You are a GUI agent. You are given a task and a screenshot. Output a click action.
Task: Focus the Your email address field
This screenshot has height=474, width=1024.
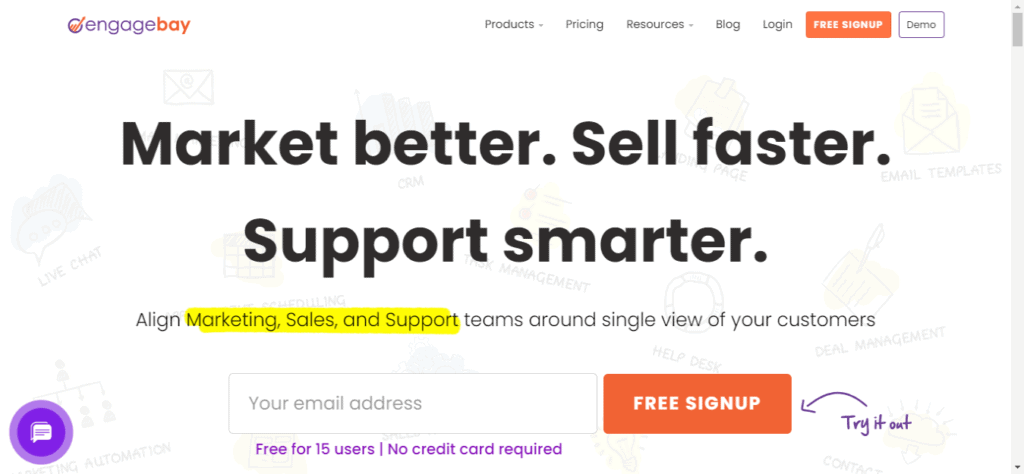(x=412, y=404)
